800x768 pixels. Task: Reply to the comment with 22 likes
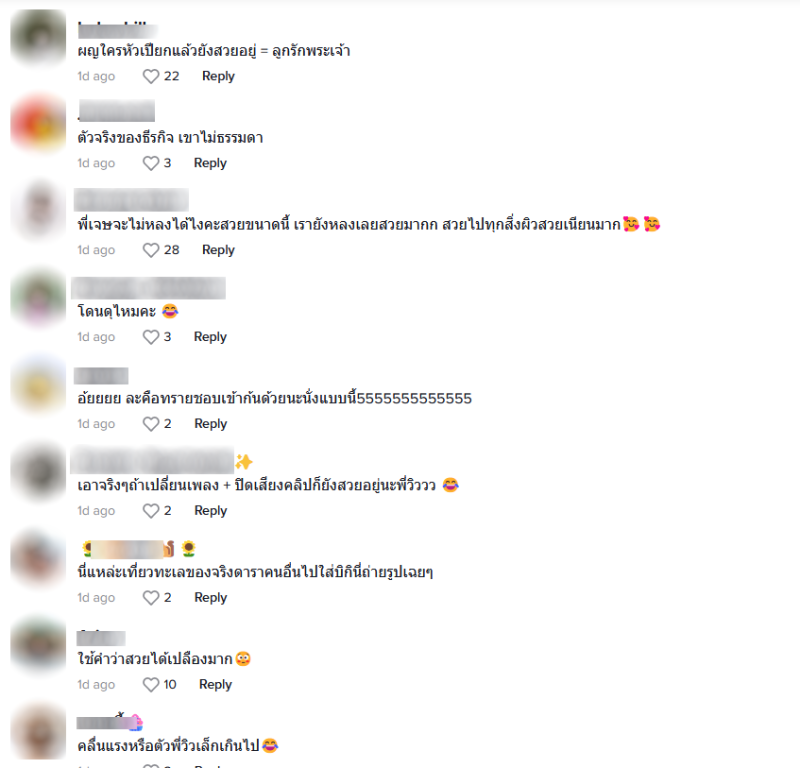pyautogui.click(x=218, y=76)
